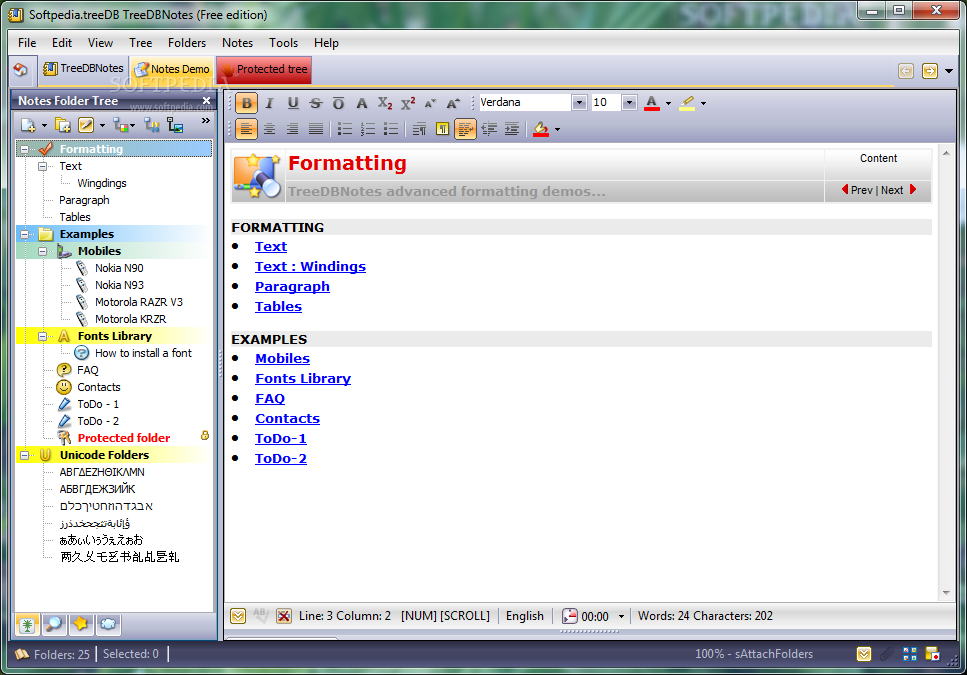Open the Fonts Library hyperlink
The height and width of the screenshot is (675, 967).
303,378
